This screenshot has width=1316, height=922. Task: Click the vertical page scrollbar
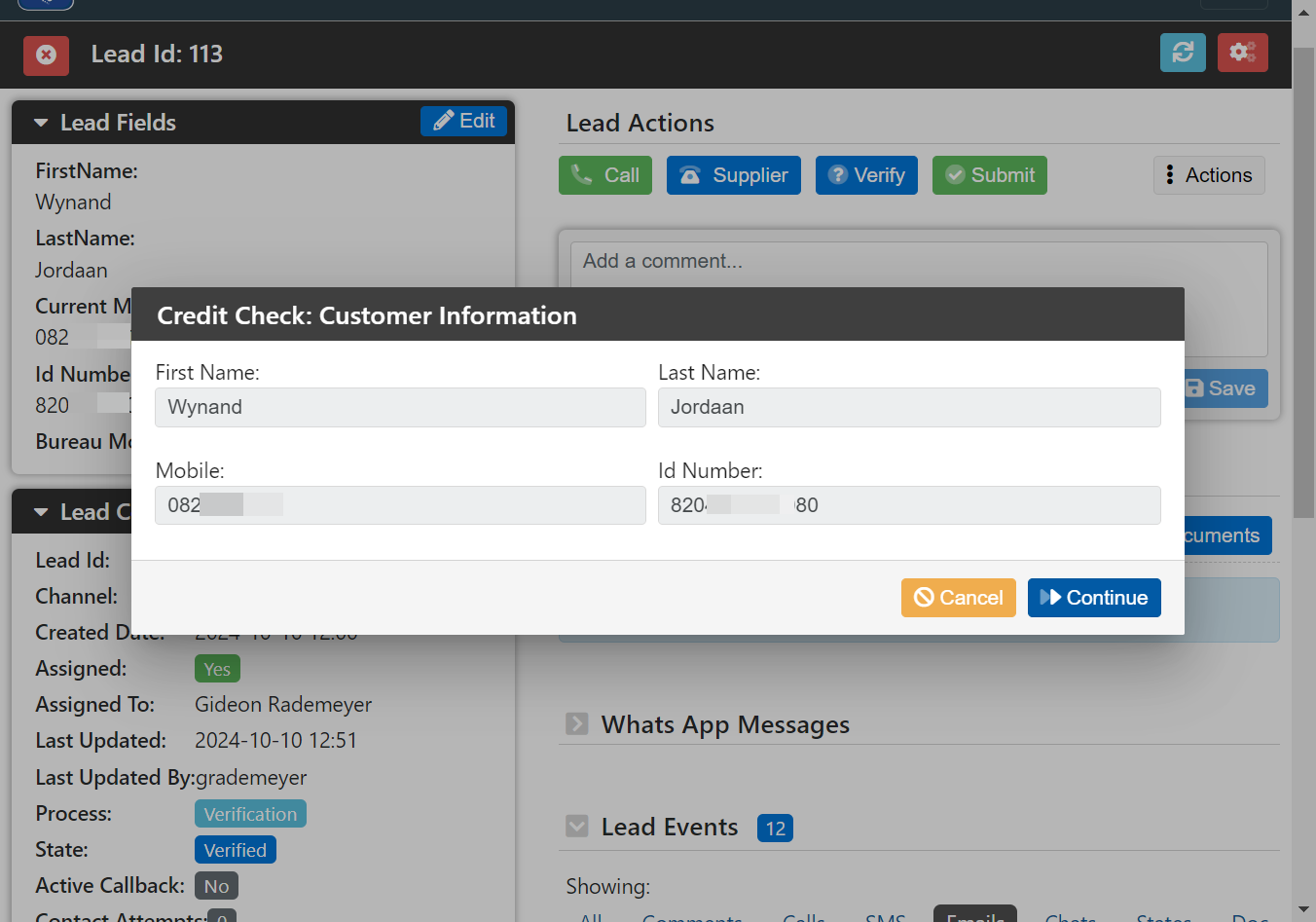[1304, 282]
